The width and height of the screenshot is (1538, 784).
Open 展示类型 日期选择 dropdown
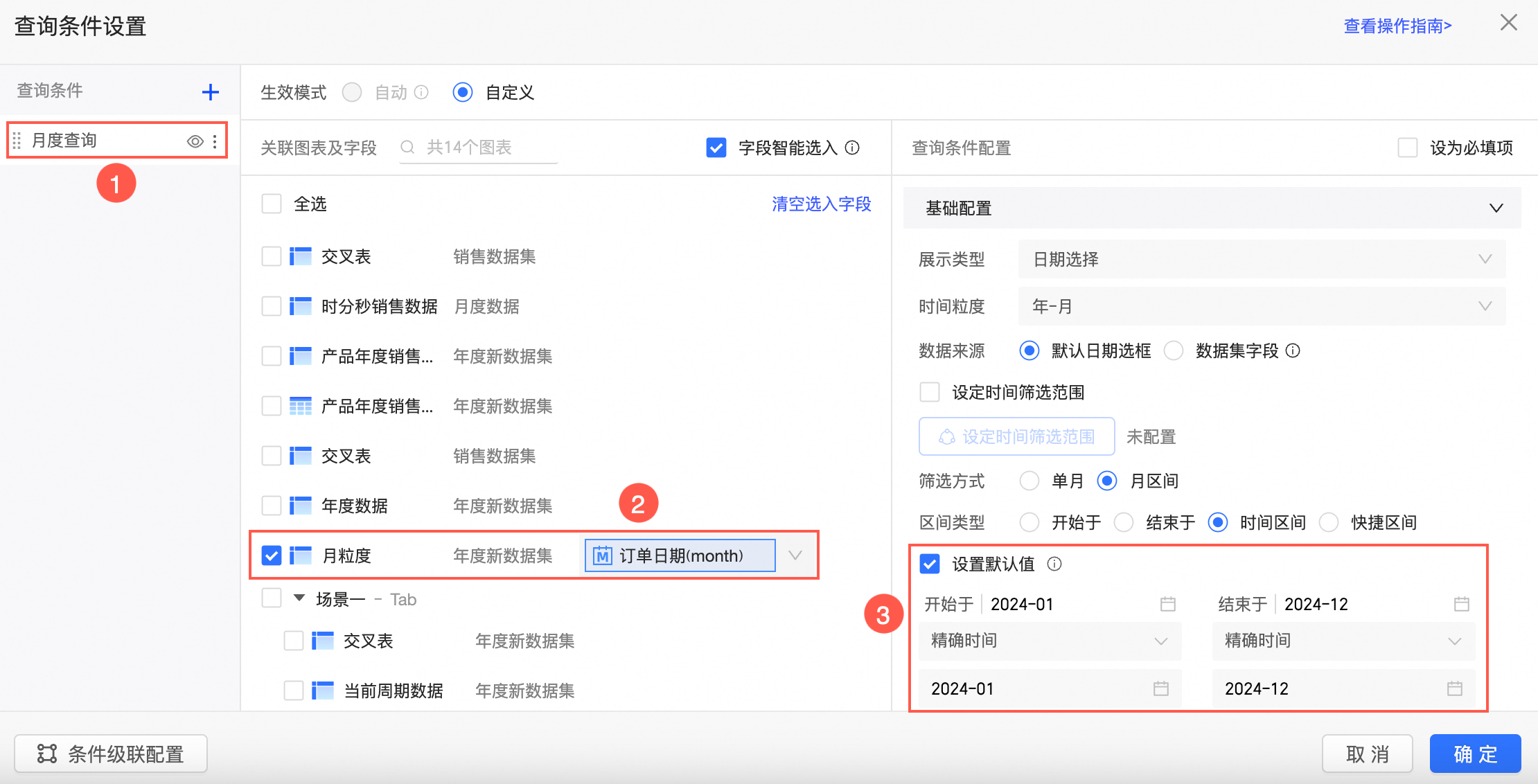click(x=1261, y=259)
